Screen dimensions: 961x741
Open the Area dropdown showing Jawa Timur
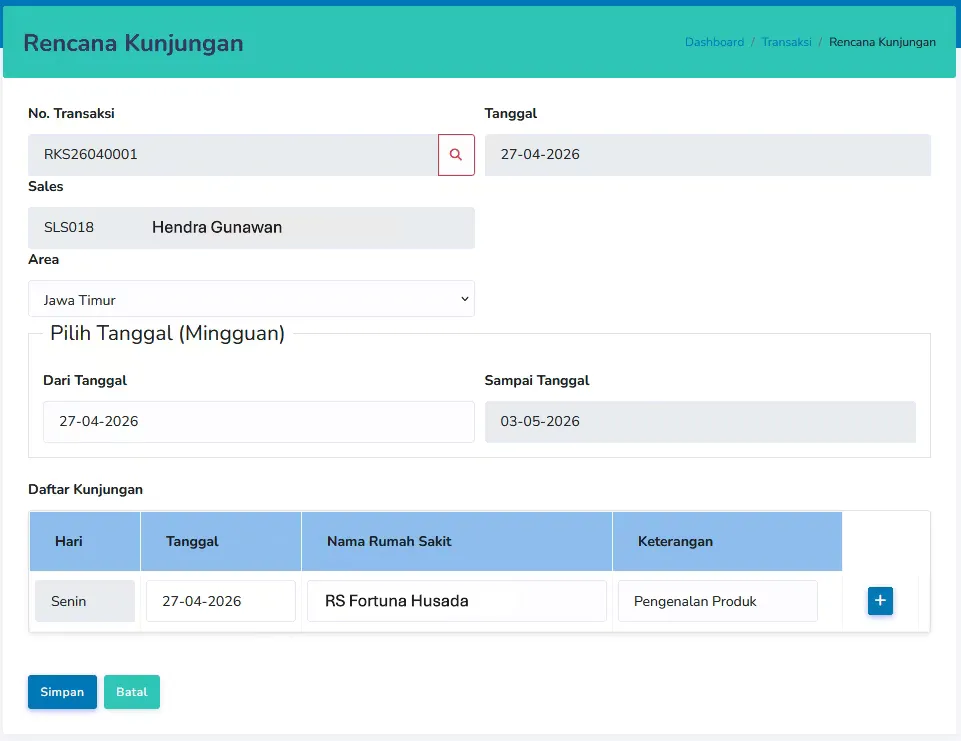click(x=251, y=299)
